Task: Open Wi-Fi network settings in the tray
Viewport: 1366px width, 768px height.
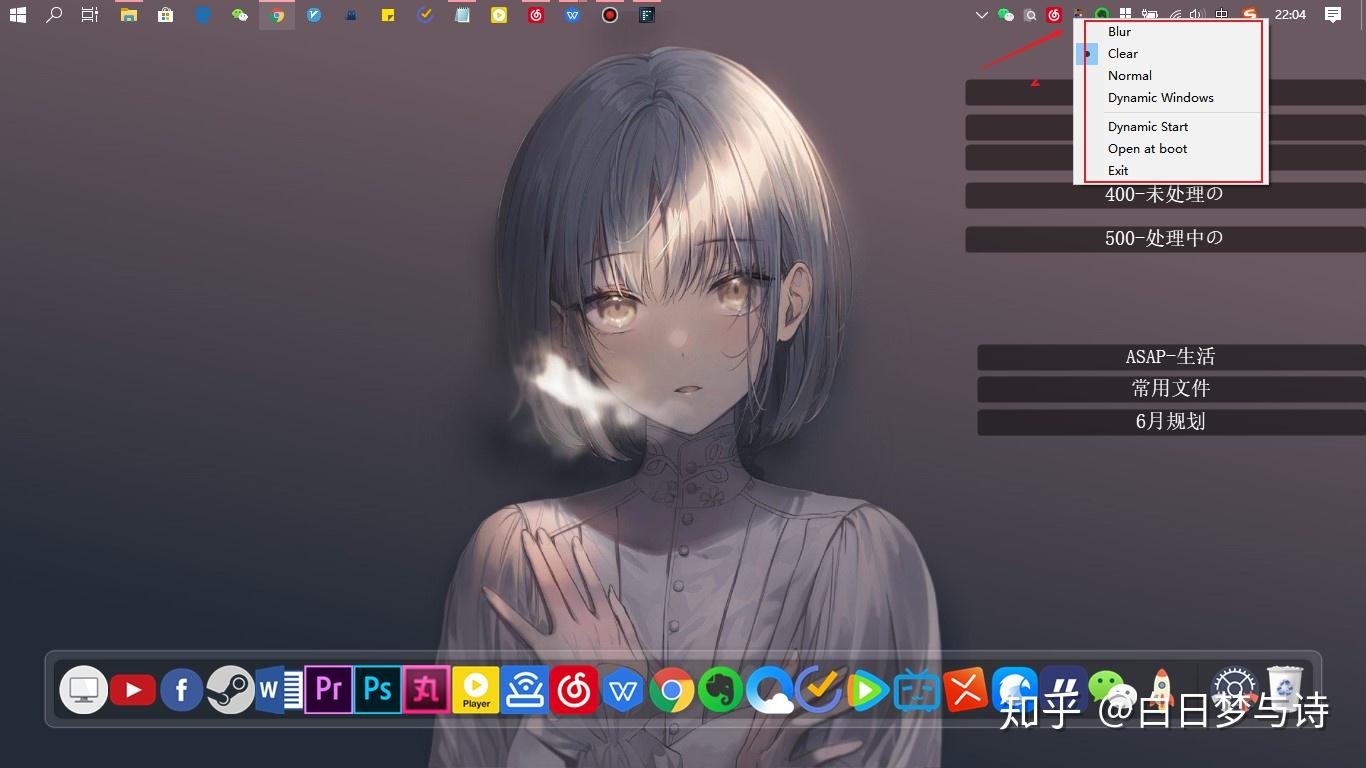Action: coord(1176,15)
